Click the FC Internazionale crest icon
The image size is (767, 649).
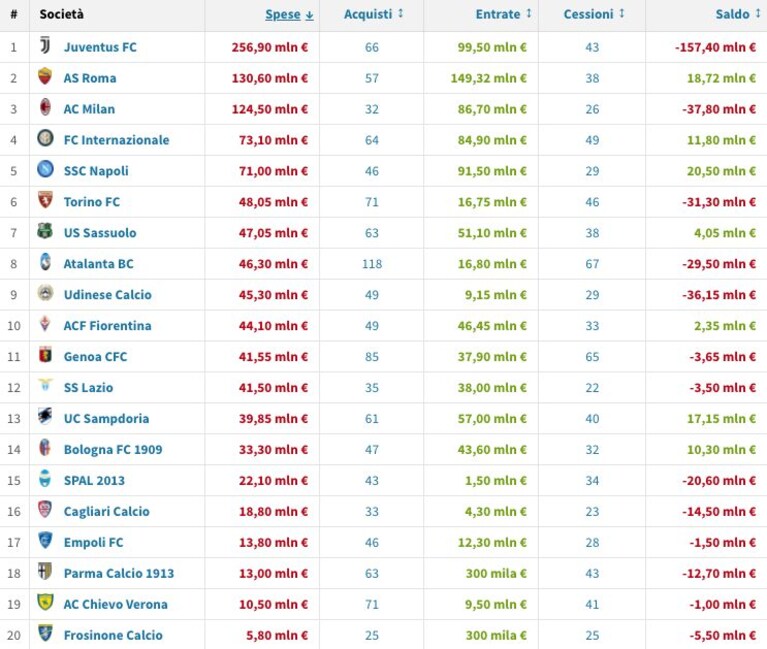click(45, 138)
